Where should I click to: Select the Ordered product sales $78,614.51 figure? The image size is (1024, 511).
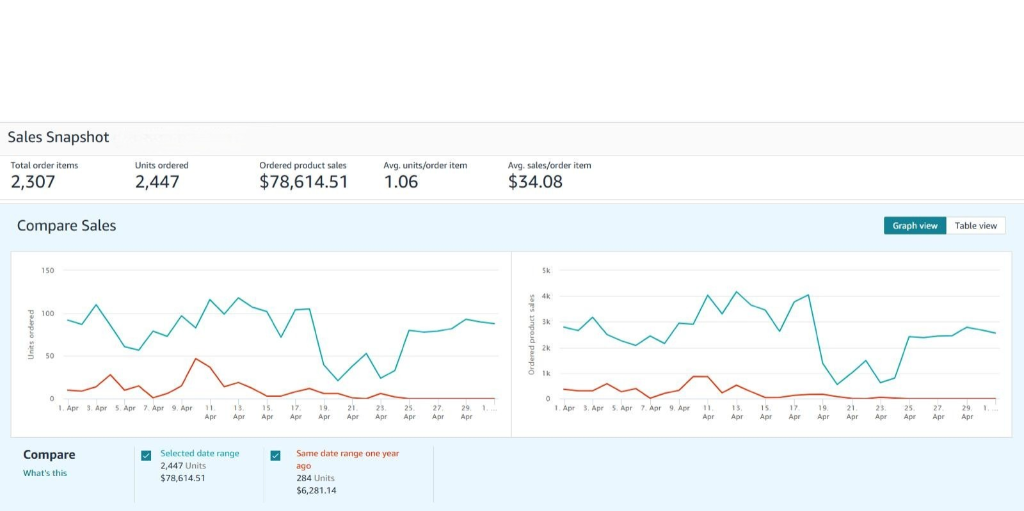[x=303, y=182]
